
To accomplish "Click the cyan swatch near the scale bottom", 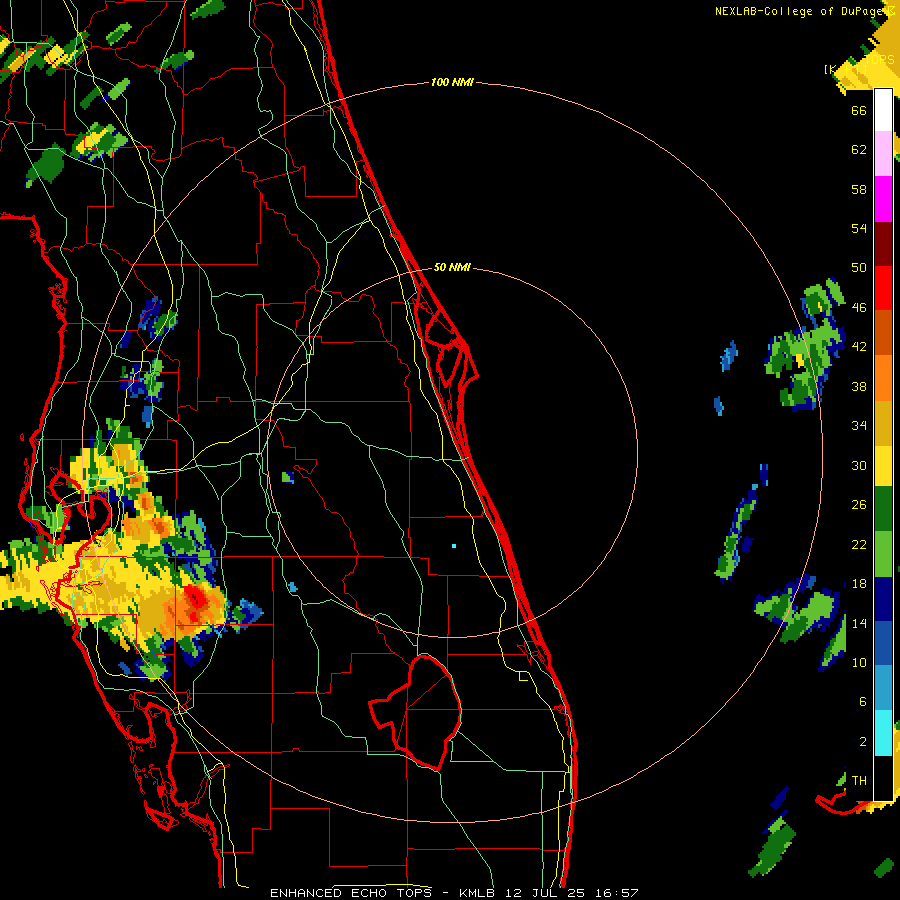I will [x=883, y=733].
